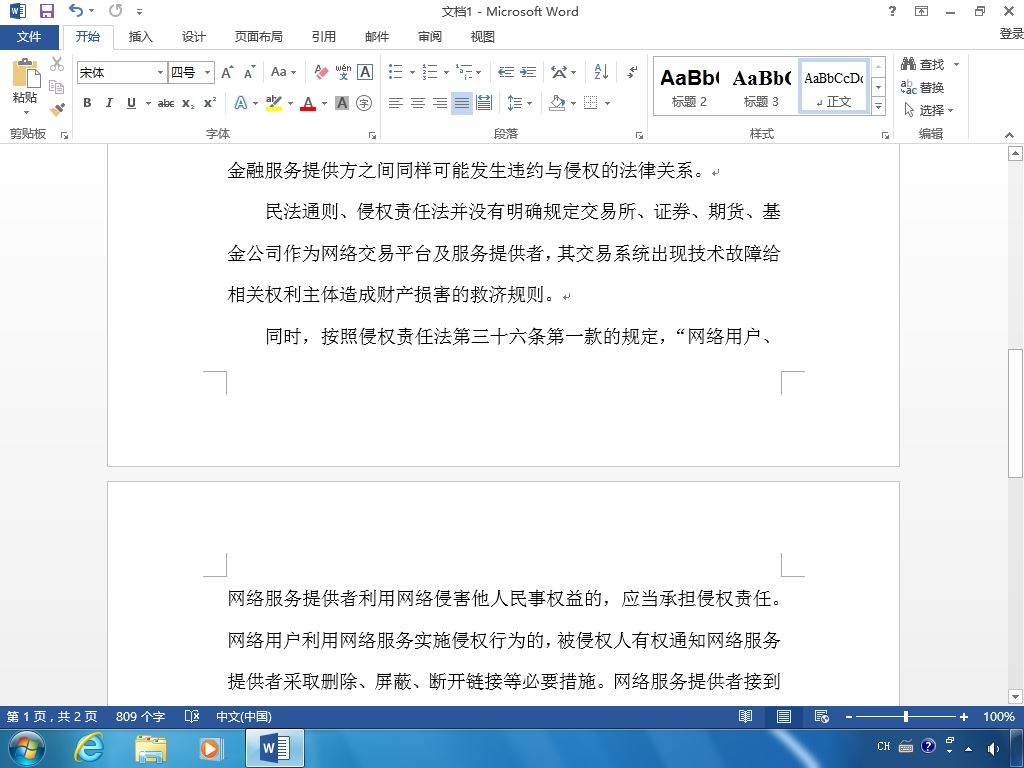Click the Redo/Repeat icon

tap(116, 10)
